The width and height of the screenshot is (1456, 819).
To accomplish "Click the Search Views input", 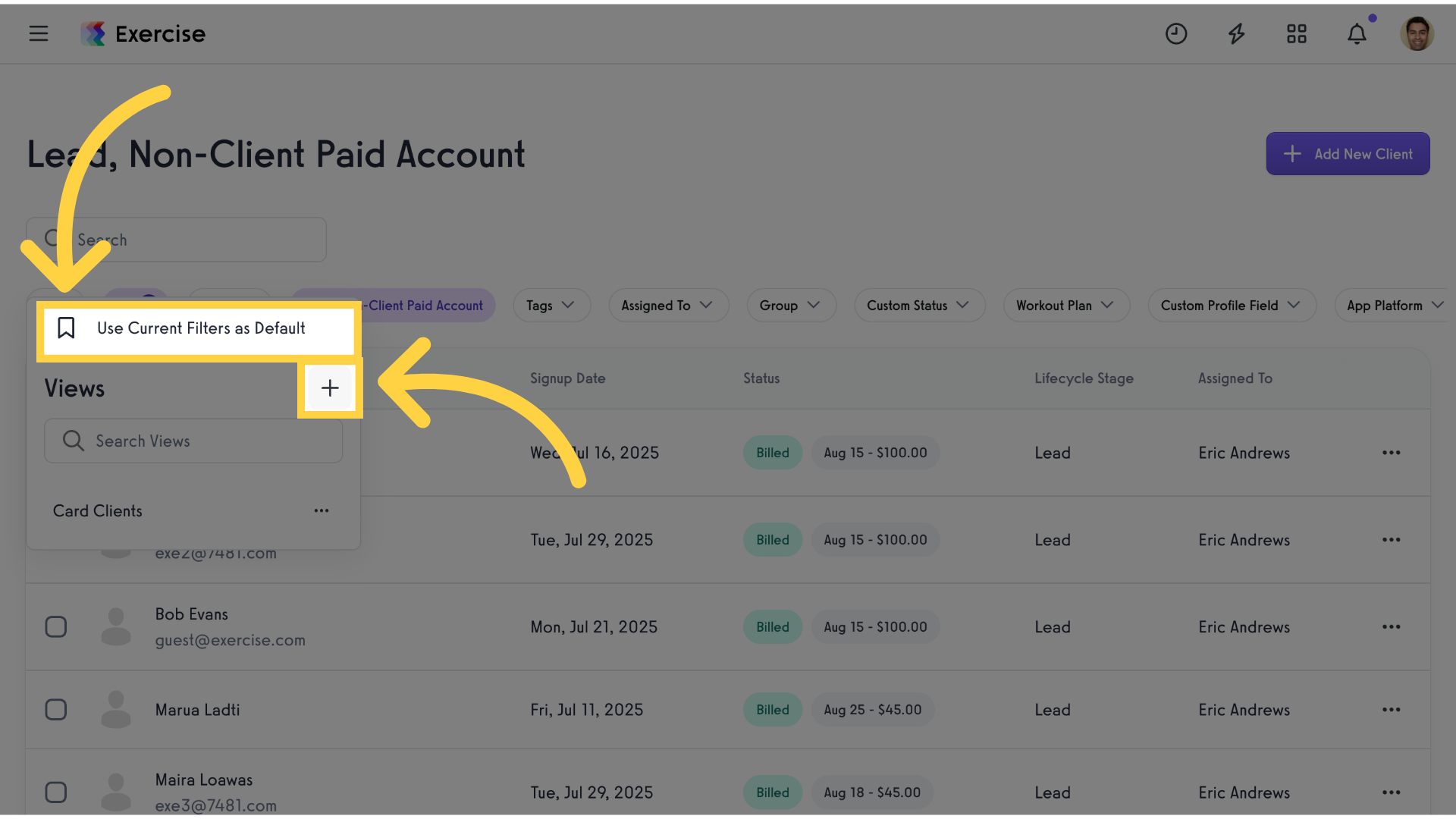I will (x=193, y=441).
